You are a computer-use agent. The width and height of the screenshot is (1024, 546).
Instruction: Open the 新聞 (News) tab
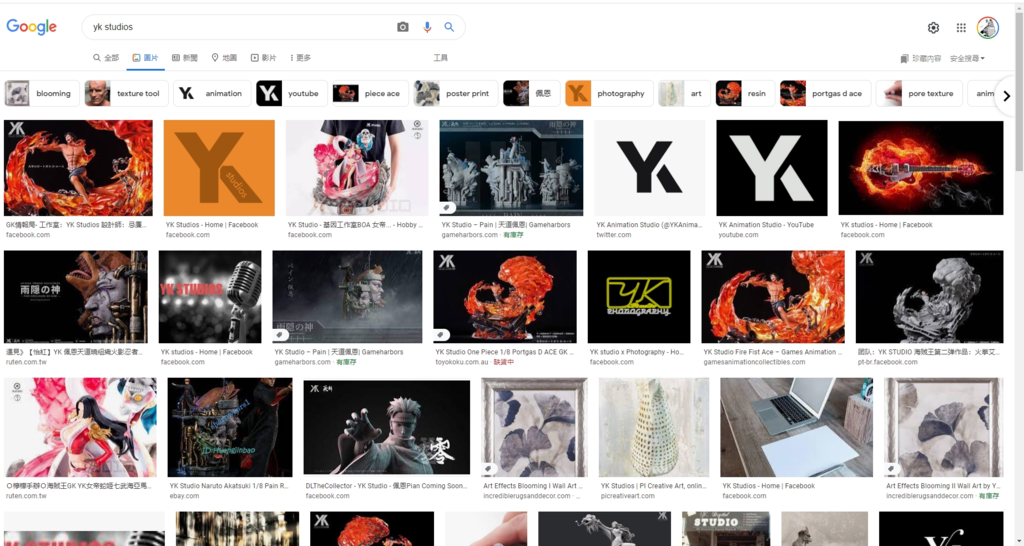pyautogui.click(x=184, y=58)
